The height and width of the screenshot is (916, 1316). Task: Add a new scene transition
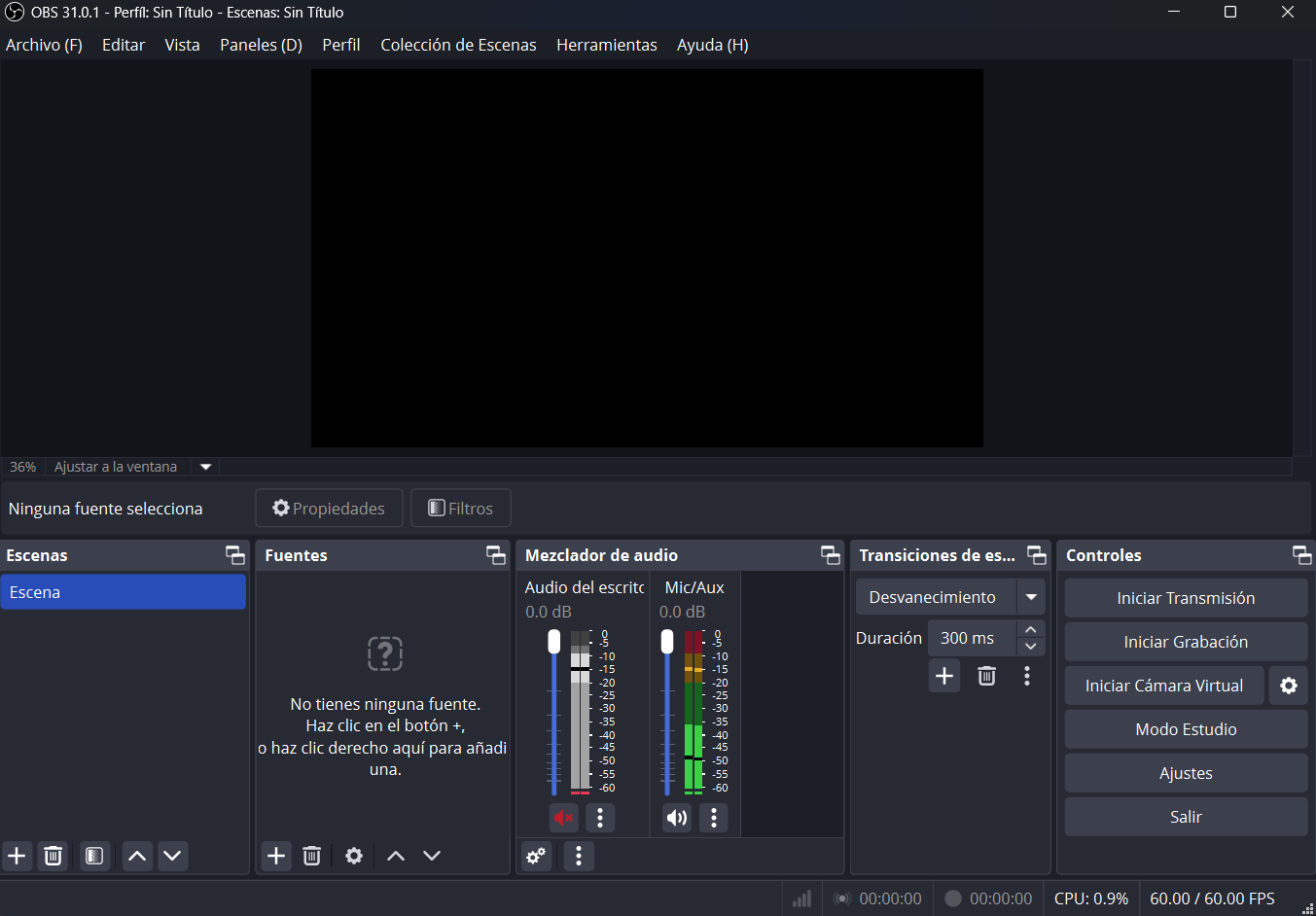[x=944, y=676]
